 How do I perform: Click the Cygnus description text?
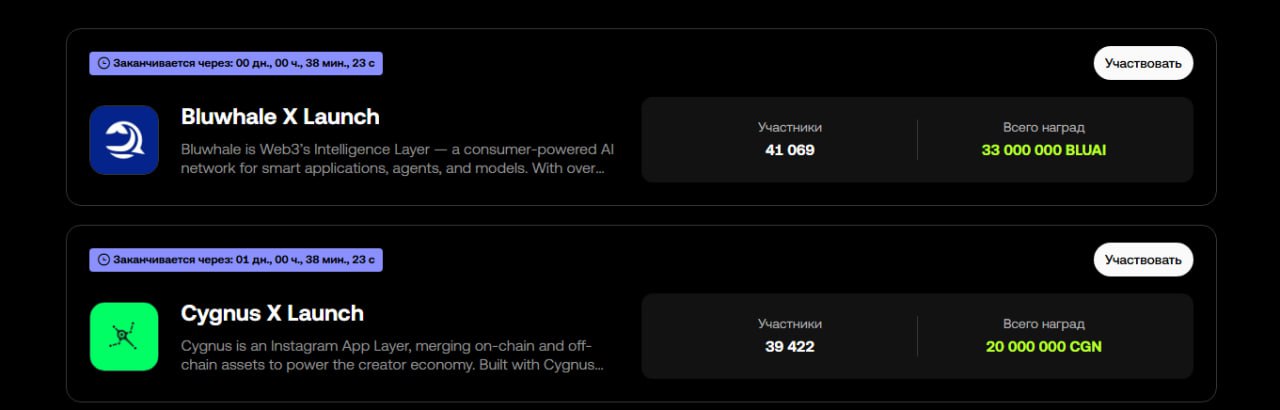(392, 355)
